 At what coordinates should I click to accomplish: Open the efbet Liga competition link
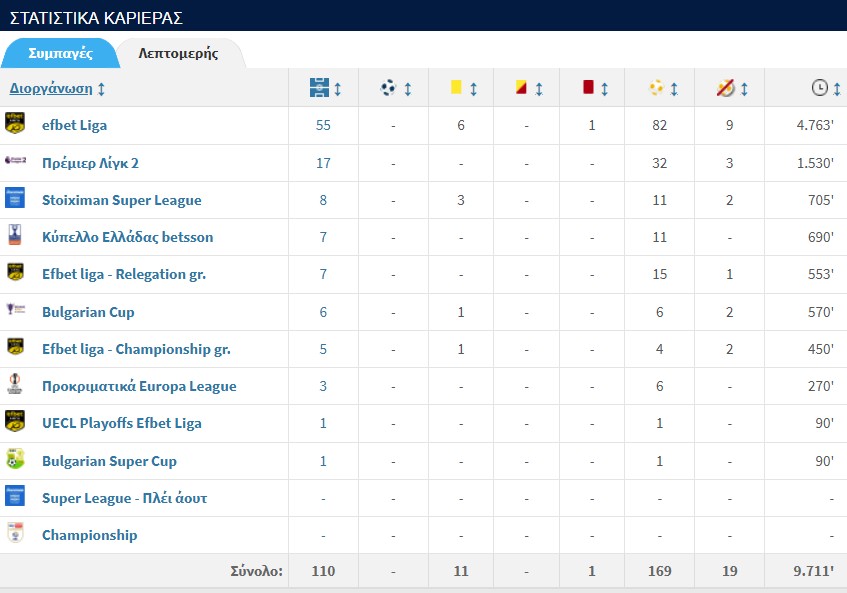(74, 125)
